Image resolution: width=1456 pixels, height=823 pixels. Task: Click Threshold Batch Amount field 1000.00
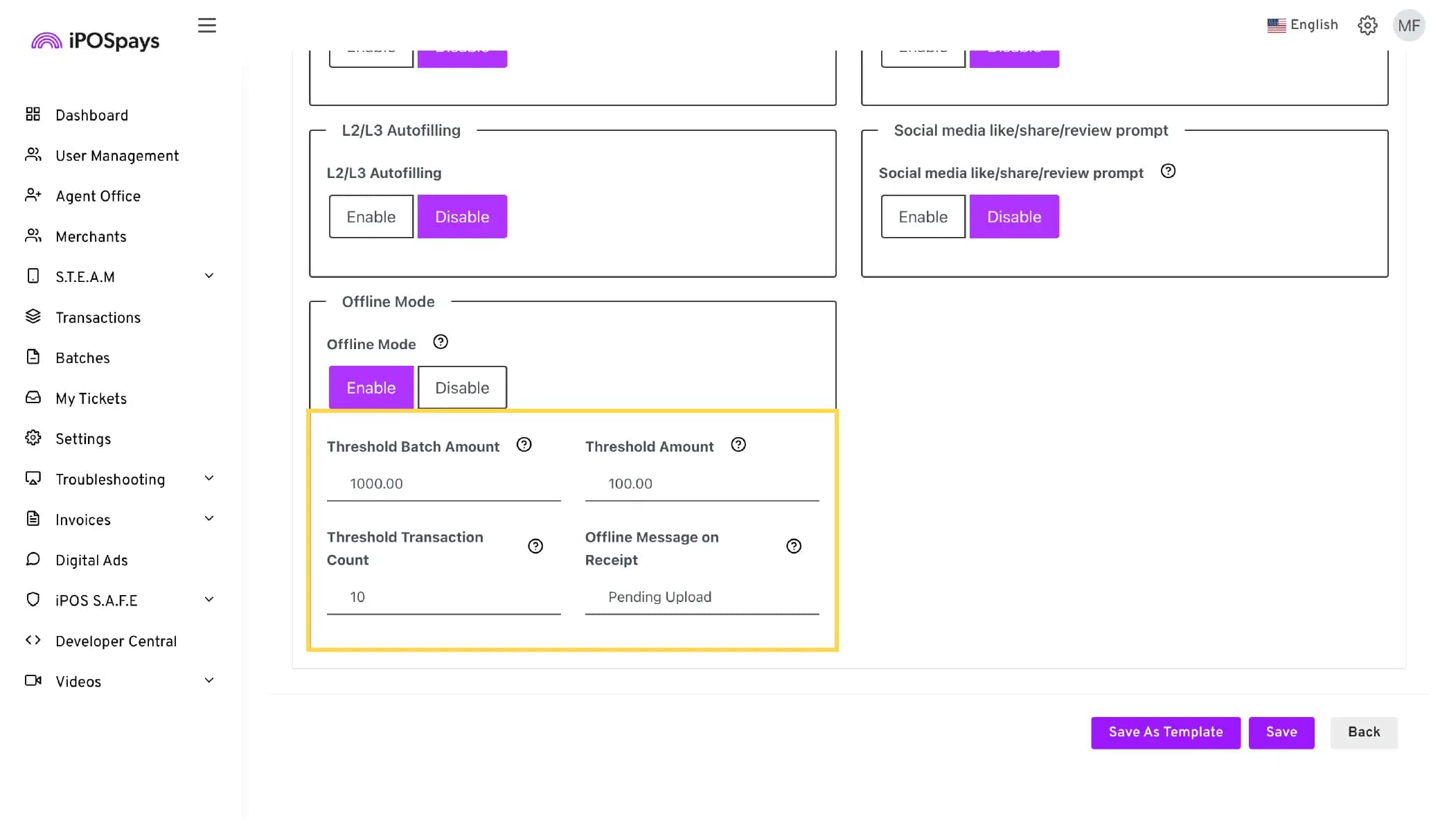[x=443, y=484]
